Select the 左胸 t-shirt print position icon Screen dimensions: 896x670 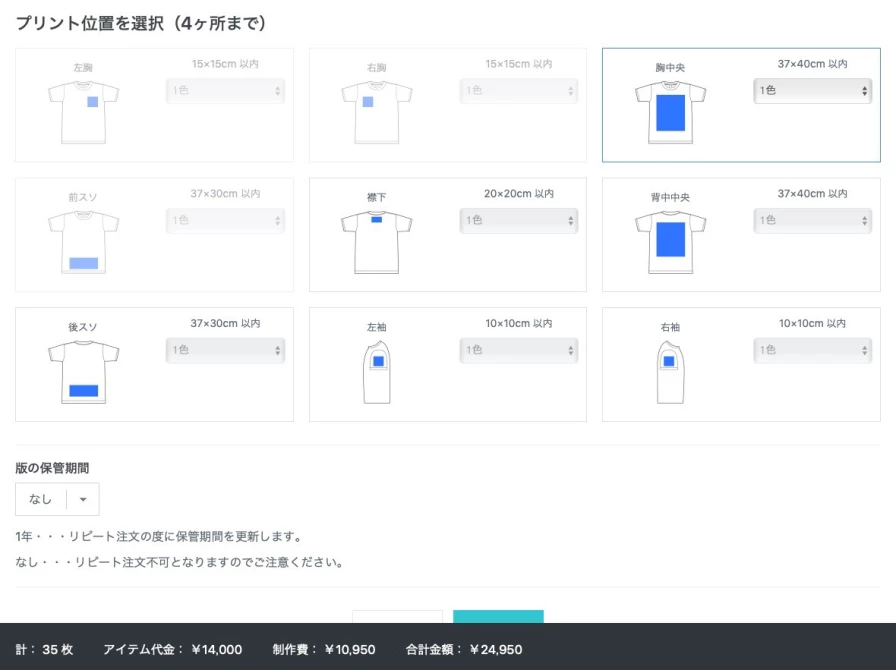(84, 112)
